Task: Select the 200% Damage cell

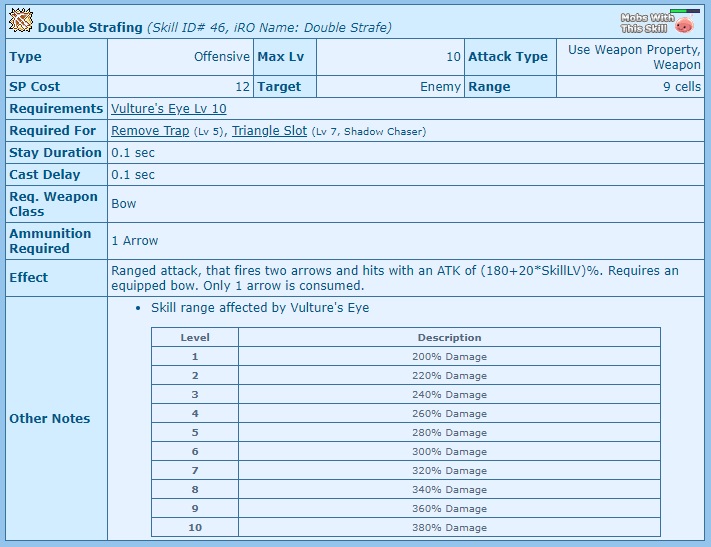Action: pyautogui.click(x=449, y=357)
